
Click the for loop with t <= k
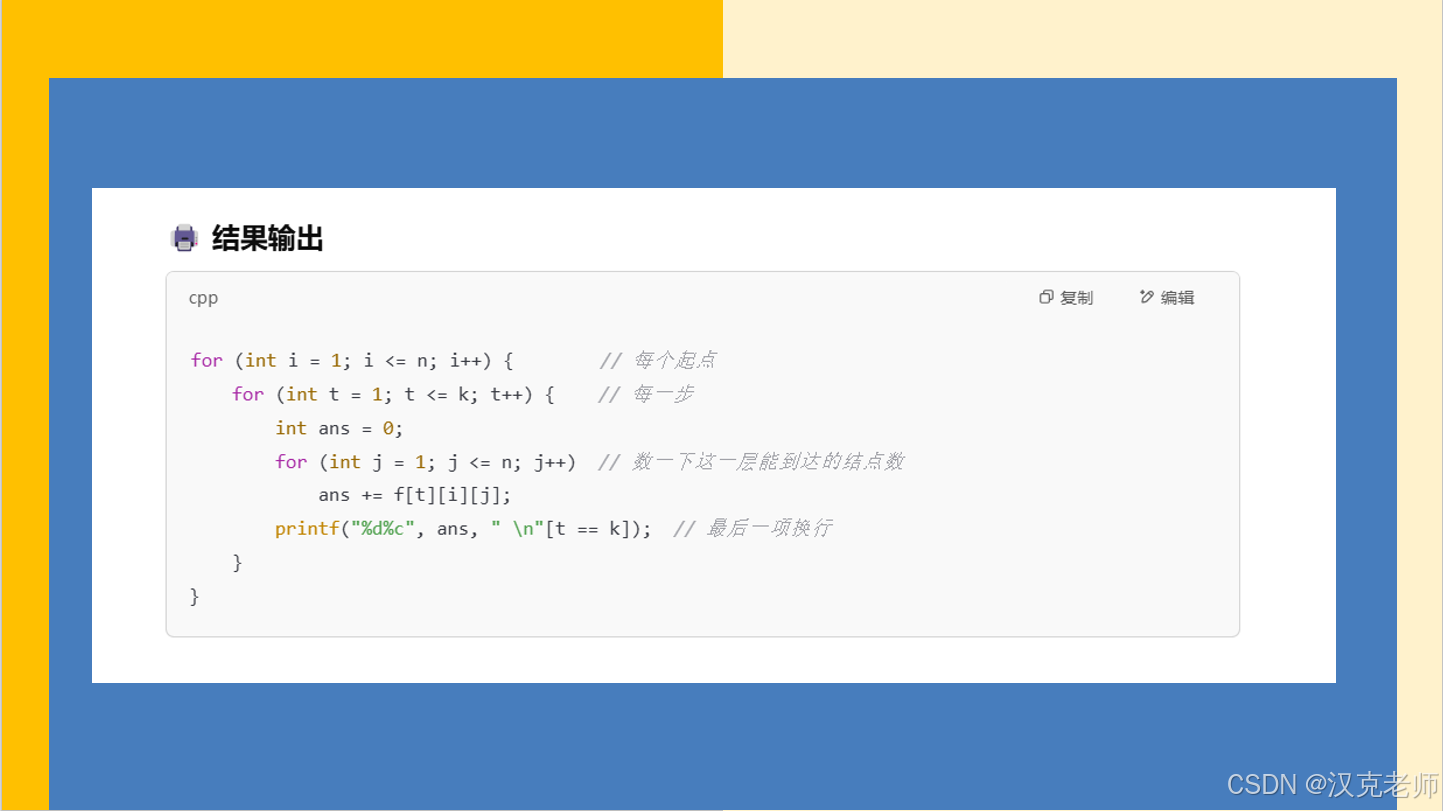pos(393,394)
